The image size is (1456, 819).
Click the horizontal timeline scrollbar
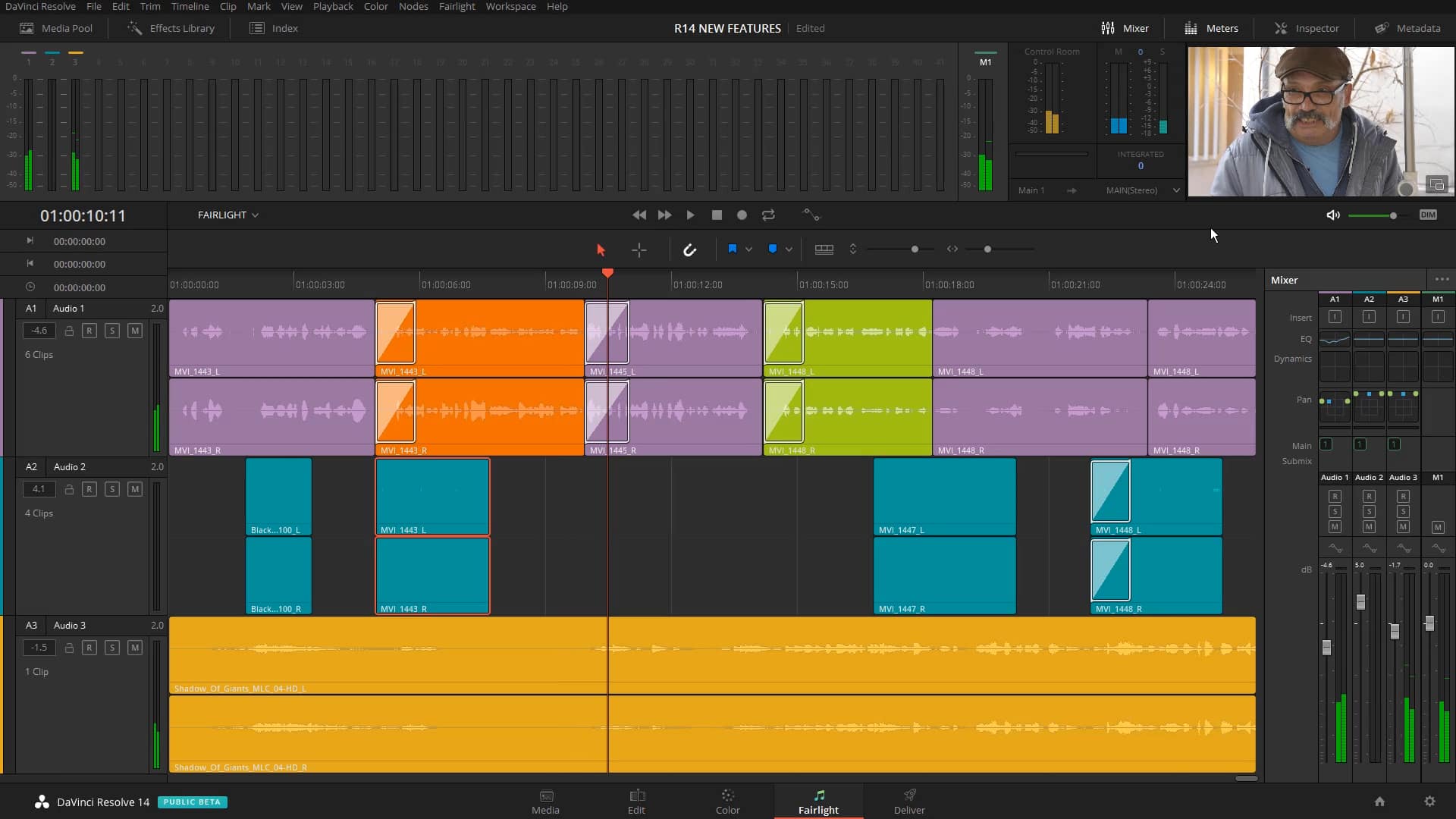pyautogui.click(x=1246, y=778)
